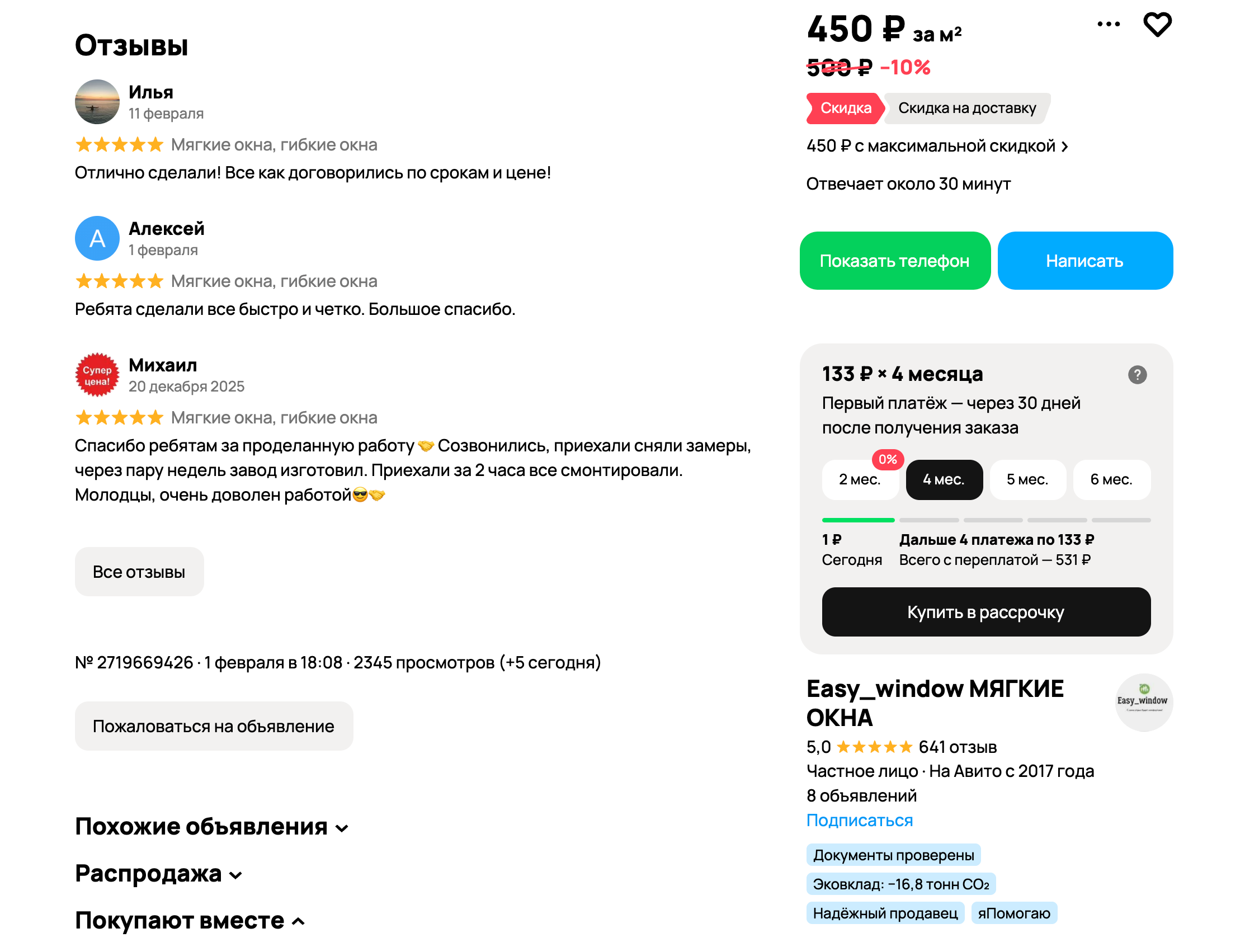1259x952 pixels.
Task: Click the seller's five-star rating
Action: [874, 747]
